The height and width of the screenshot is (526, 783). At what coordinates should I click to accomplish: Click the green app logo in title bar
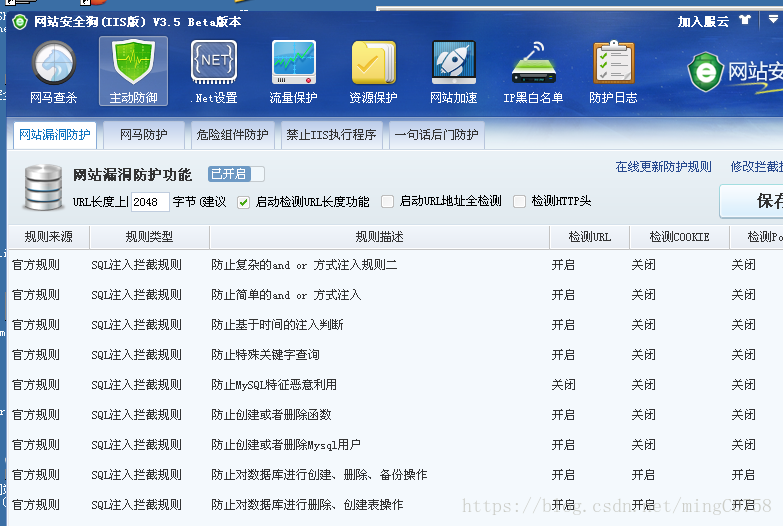coord(19,22)
